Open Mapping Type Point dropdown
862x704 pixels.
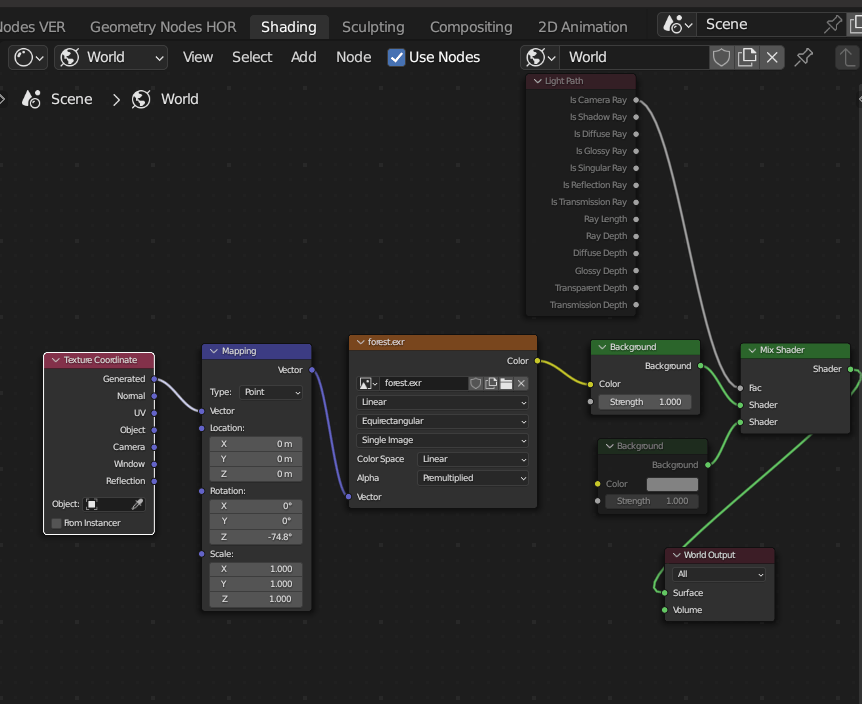point(271,392)
